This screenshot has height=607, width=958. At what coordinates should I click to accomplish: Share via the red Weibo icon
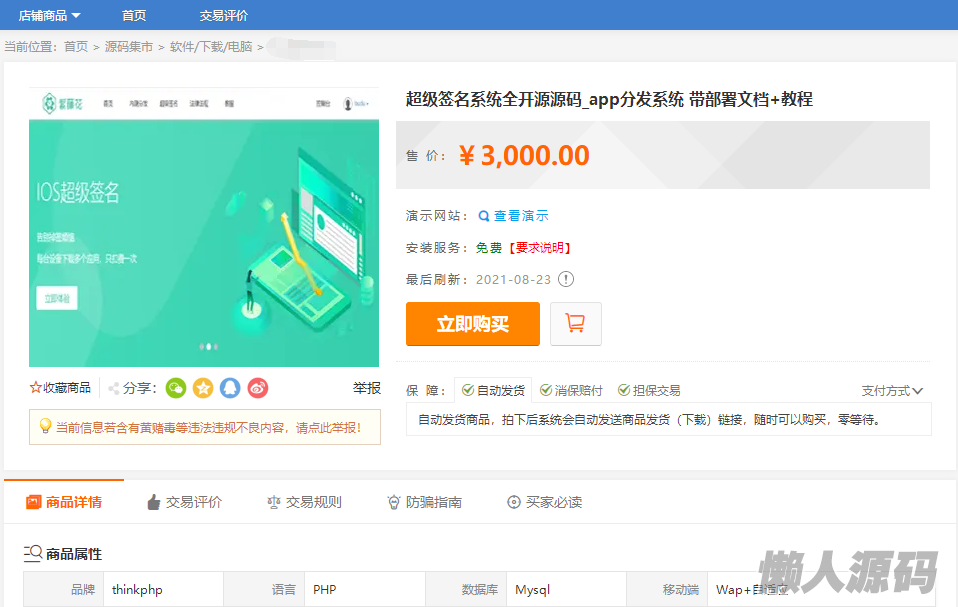258,388
